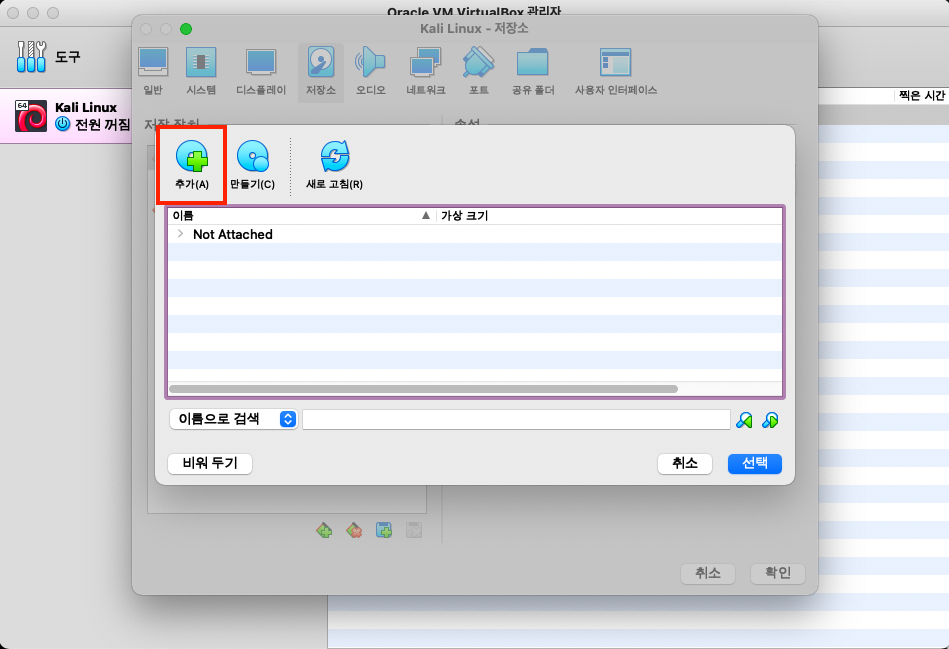The width and height of the screenshot is (949, 649).
Task: Click the Kali Linux VM logo icon
Action: pyautogui.click(x=31, y=116)
